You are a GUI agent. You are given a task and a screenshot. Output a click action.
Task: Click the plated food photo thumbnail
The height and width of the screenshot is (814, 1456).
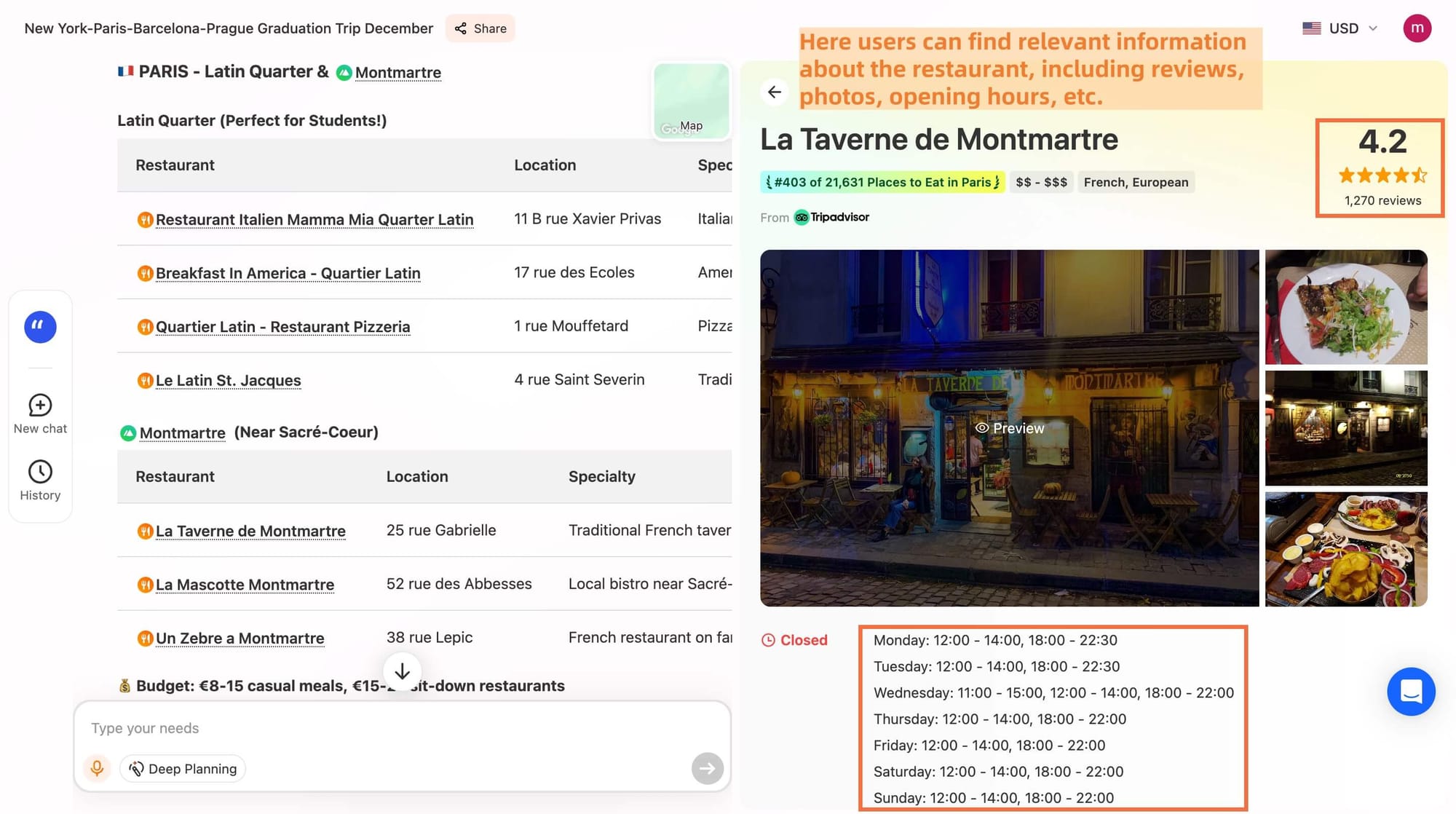click(1345, 307)
